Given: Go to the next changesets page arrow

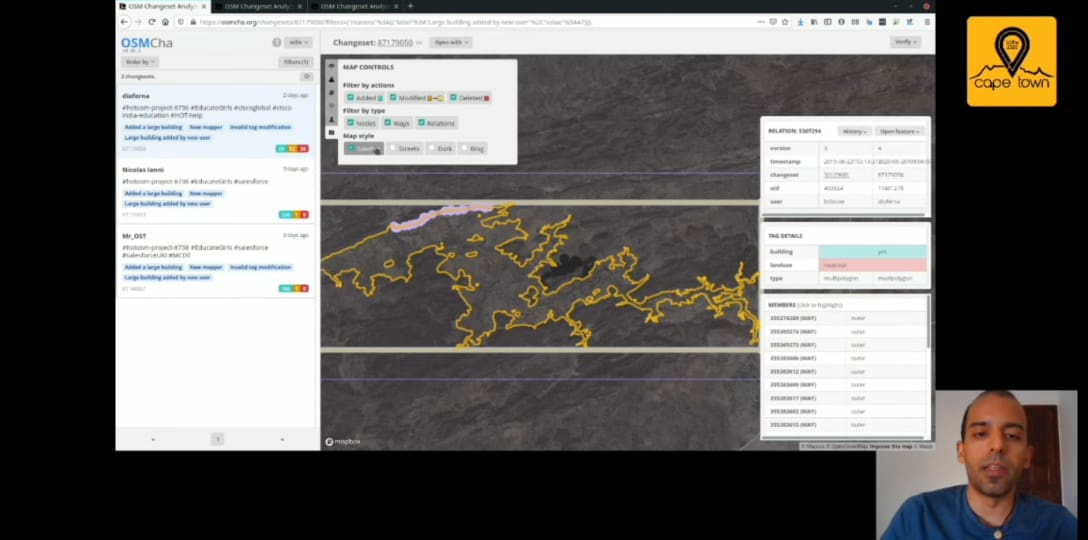Looking at the screenshot, I should [x=282, y=439].
